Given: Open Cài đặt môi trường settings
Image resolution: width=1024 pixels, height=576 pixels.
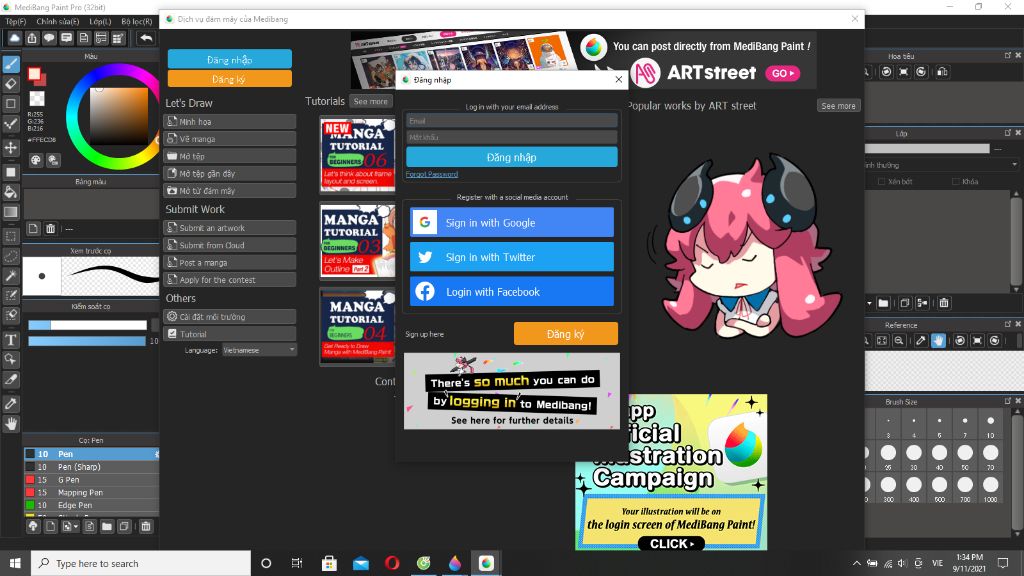Looking at the screenshot, I should 230,317.
